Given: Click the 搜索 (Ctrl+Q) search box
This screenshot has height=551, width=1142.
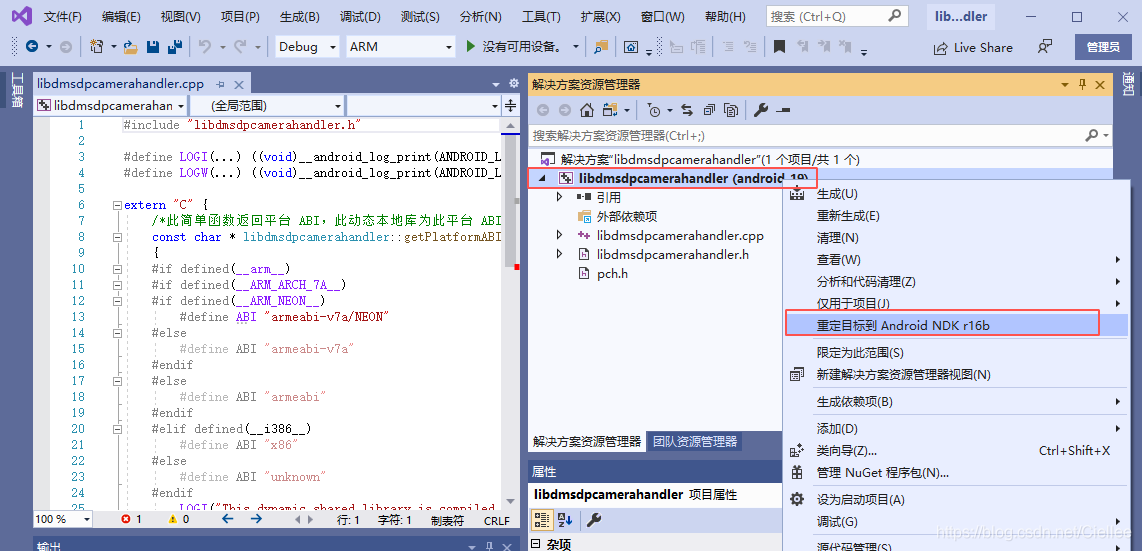Looking at the screenshot, I should point(838,16).
